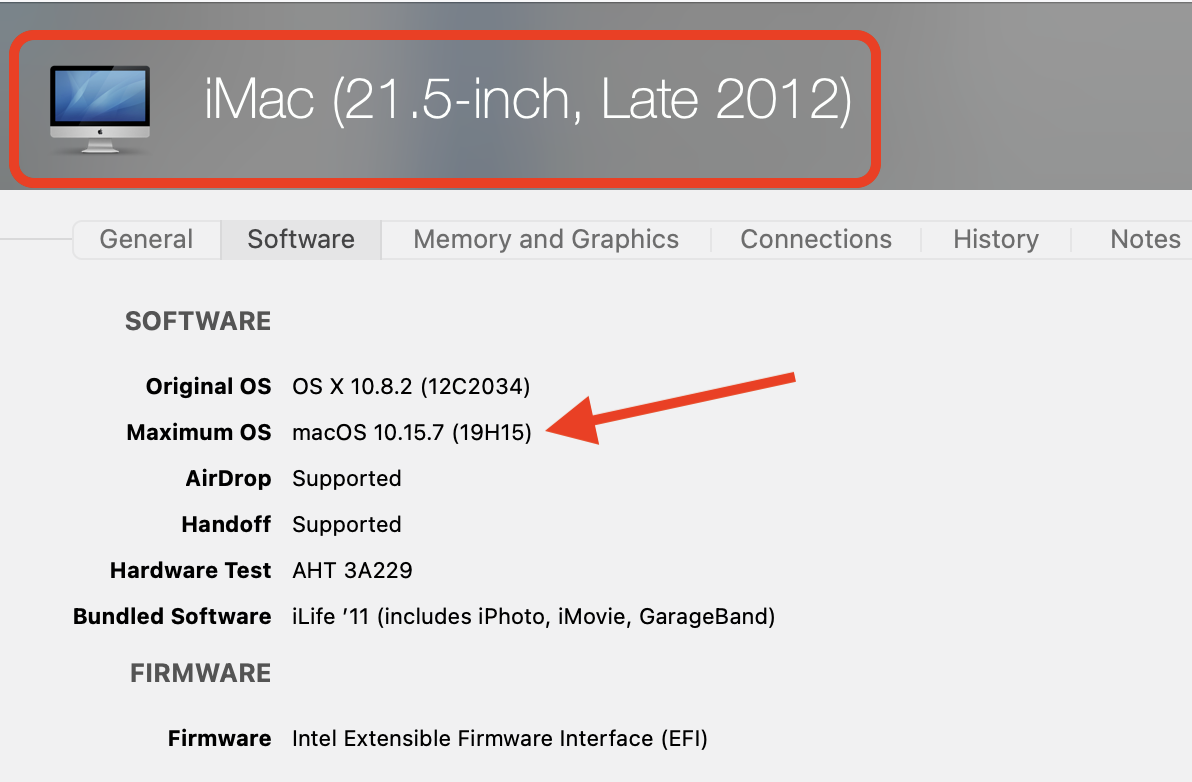Go to the Connections tab
This screenshot has height=782, width=1192.
click(x=816, y=240)
